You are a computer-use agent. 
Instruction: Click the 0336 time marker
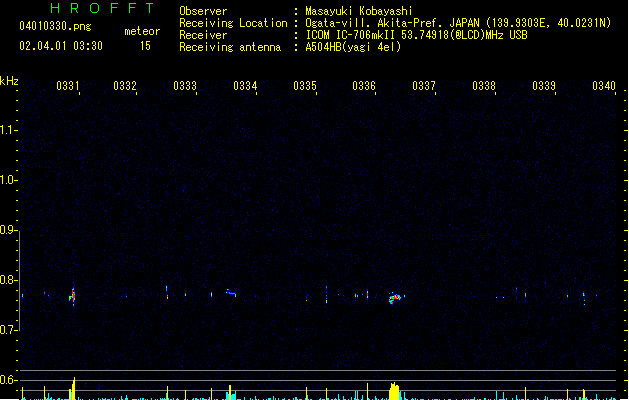tap(364, 85)
